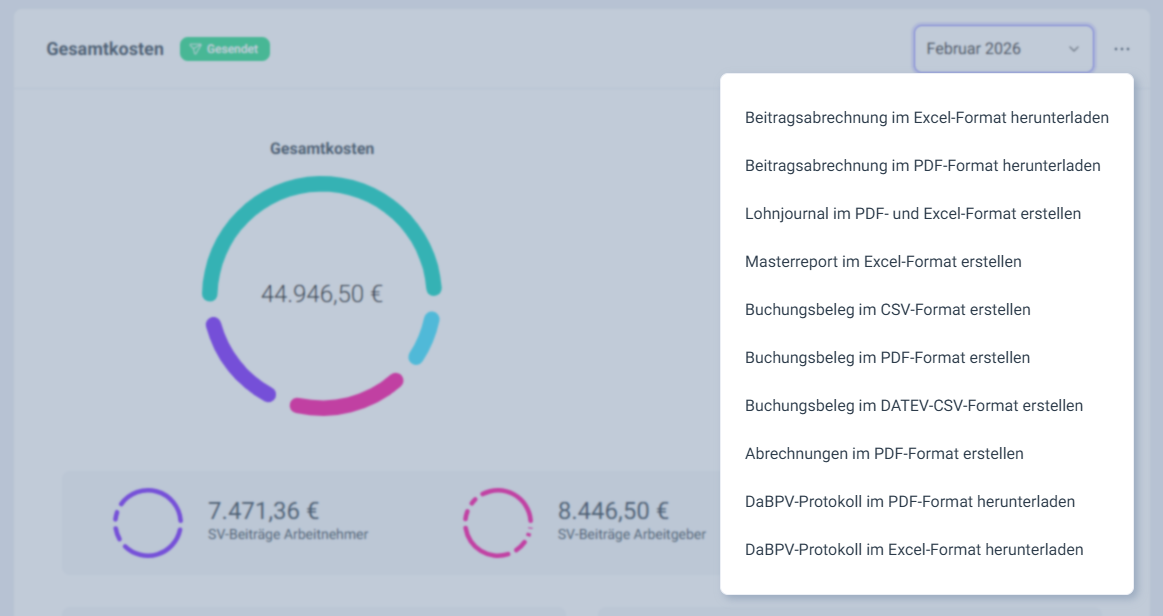Click the green Gesendet status badge
1163x616 pixels.
pyautogui.click(x=225, y=49)
